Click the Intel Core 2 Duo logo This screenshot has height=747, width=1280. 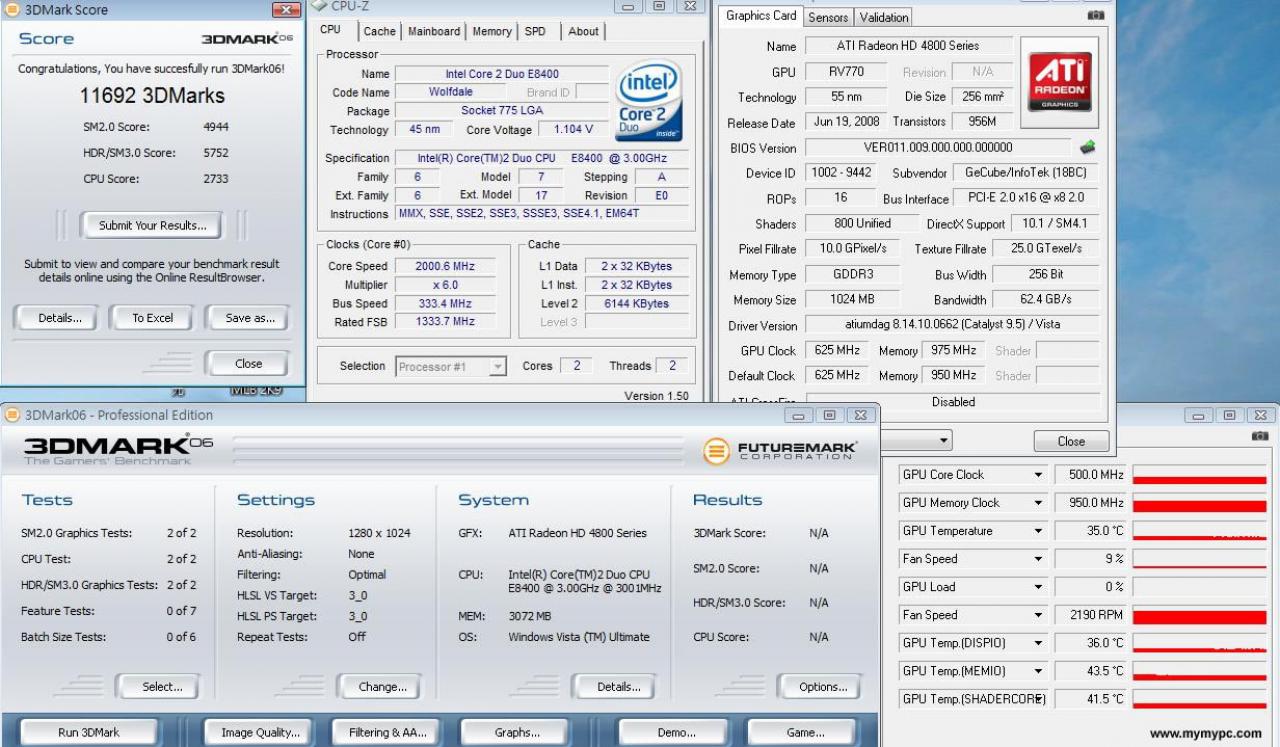[x=650, y=100]
